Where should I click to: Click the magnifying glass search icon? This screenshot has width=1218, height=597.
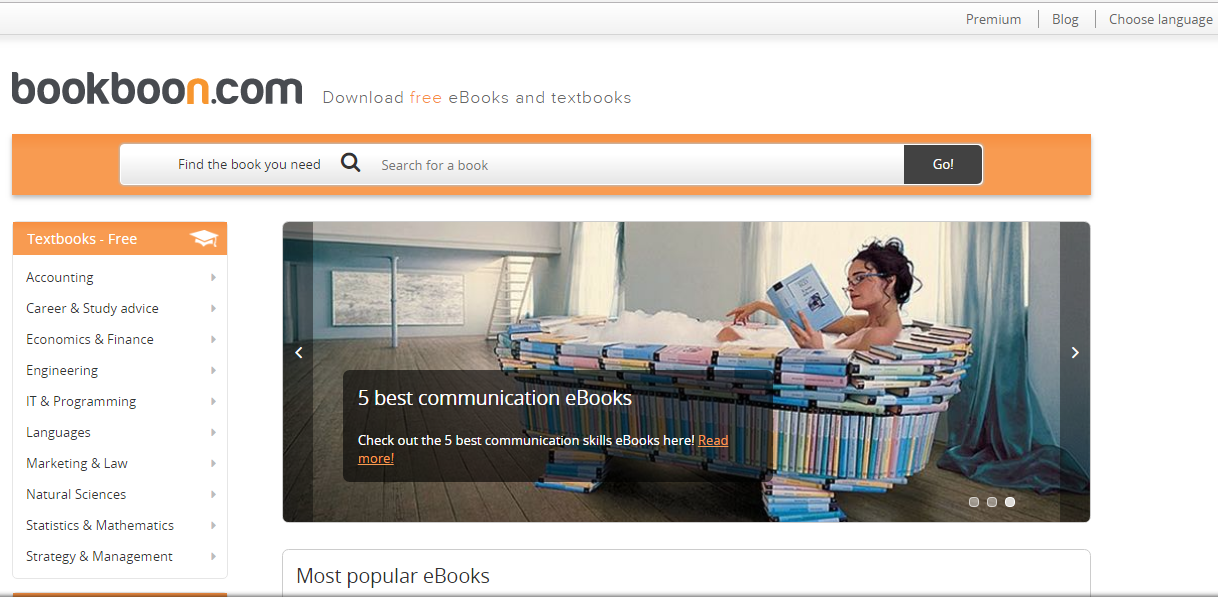(x=350, y=163)
